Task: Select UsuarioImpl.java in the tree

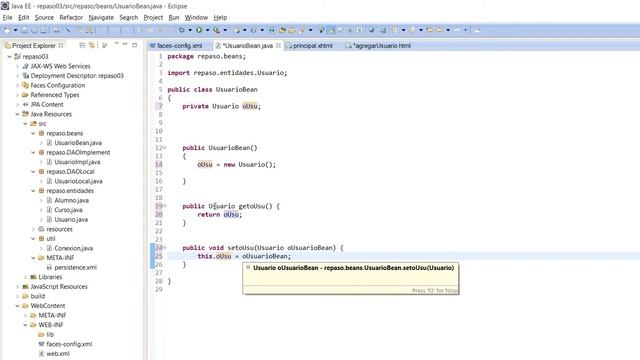Action: click(77, 162)
